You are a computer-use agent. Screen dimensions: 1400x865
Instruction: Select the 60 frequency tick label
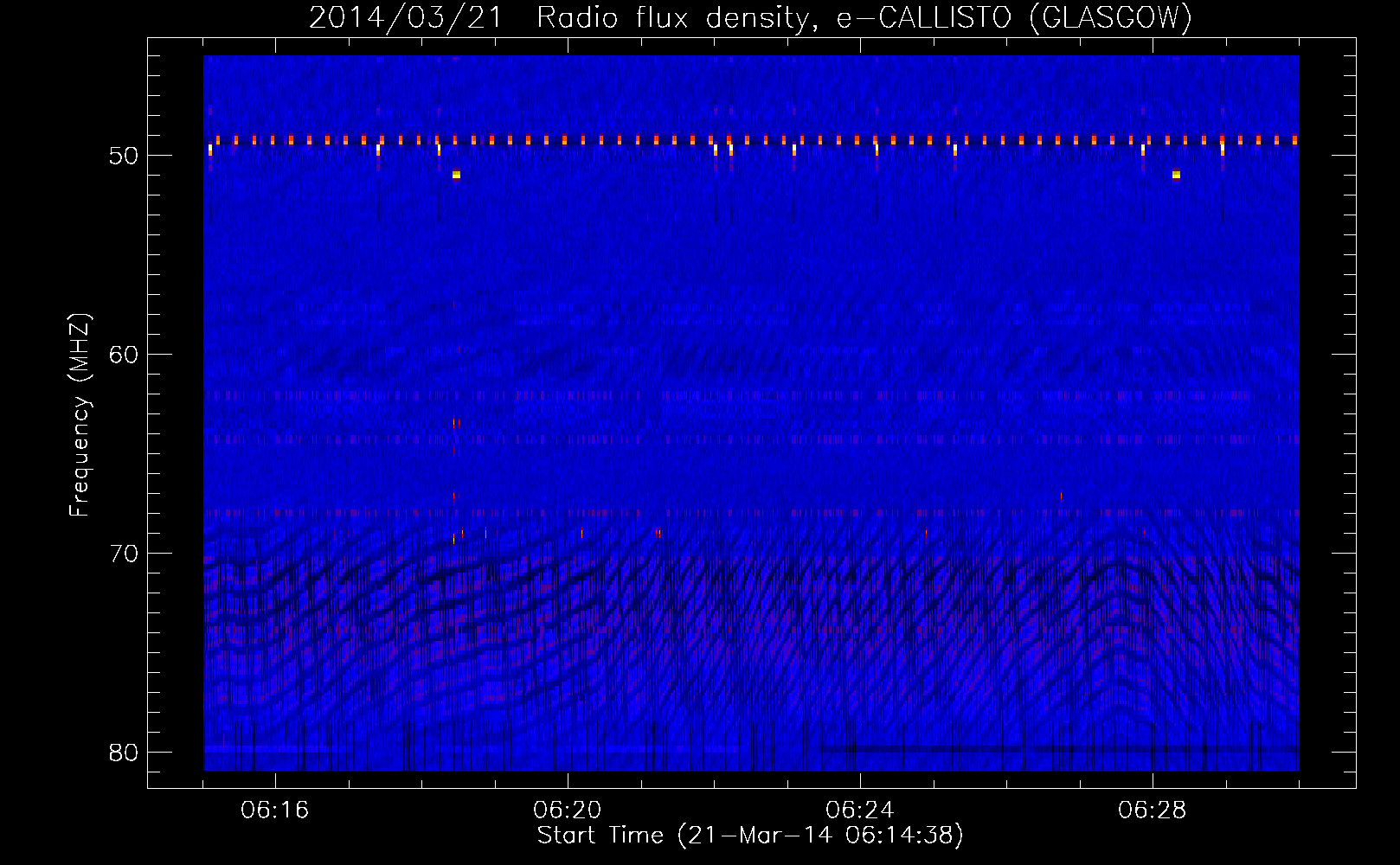pyautogui.click(x=124, y=355)
